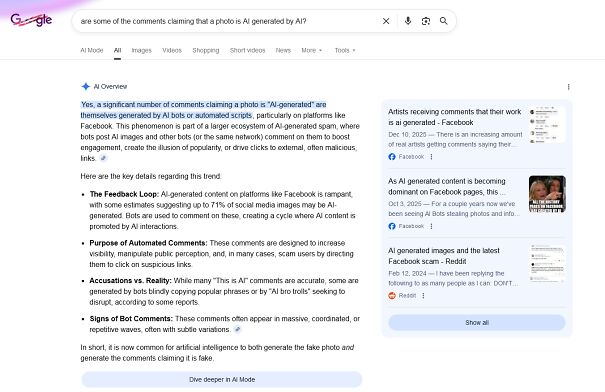Open options for 'As AI generated content' Facebook source
The height and width of the screenshot is (392, 605).
(x=431, y=226)
